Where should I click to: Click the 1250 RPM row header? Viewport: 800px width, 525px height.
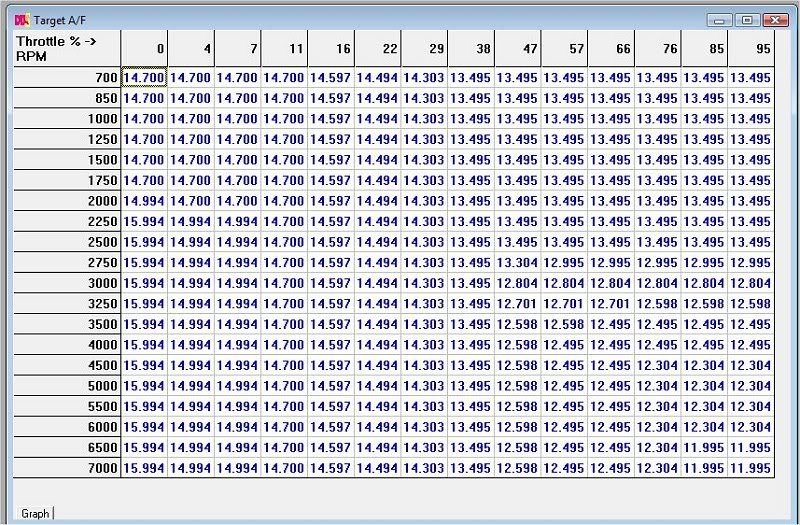(68, 139)
